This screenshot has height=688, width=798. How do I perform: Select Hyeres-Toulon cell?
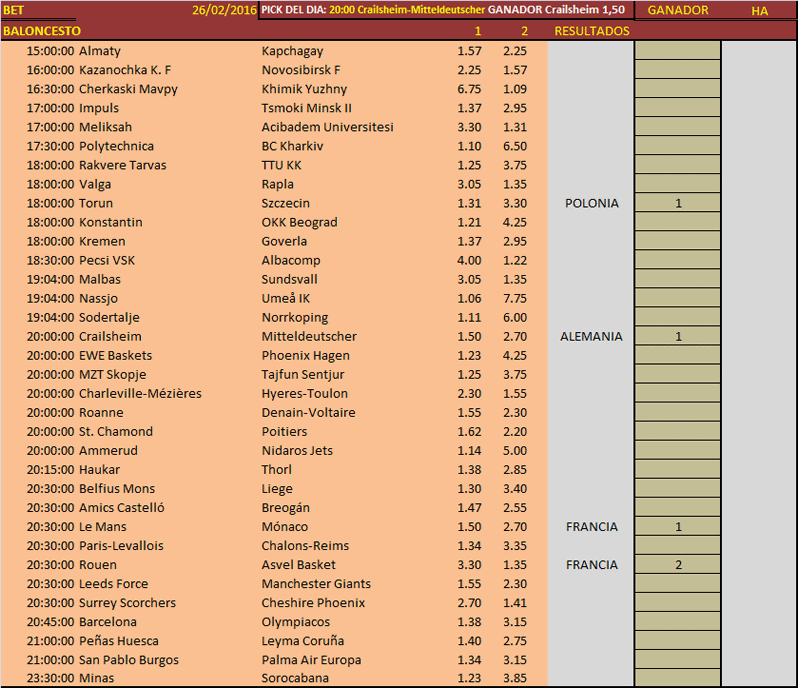pos(304,393)
